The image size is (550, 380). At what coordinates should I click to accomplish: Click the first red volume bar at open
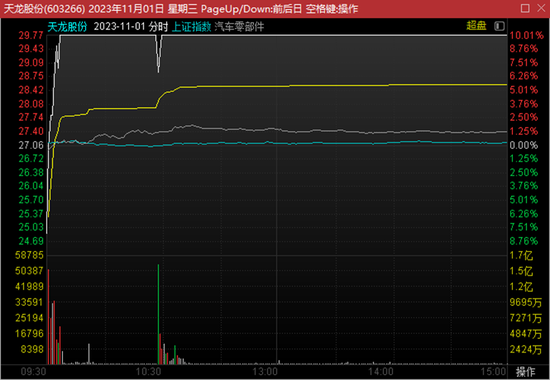48,316
